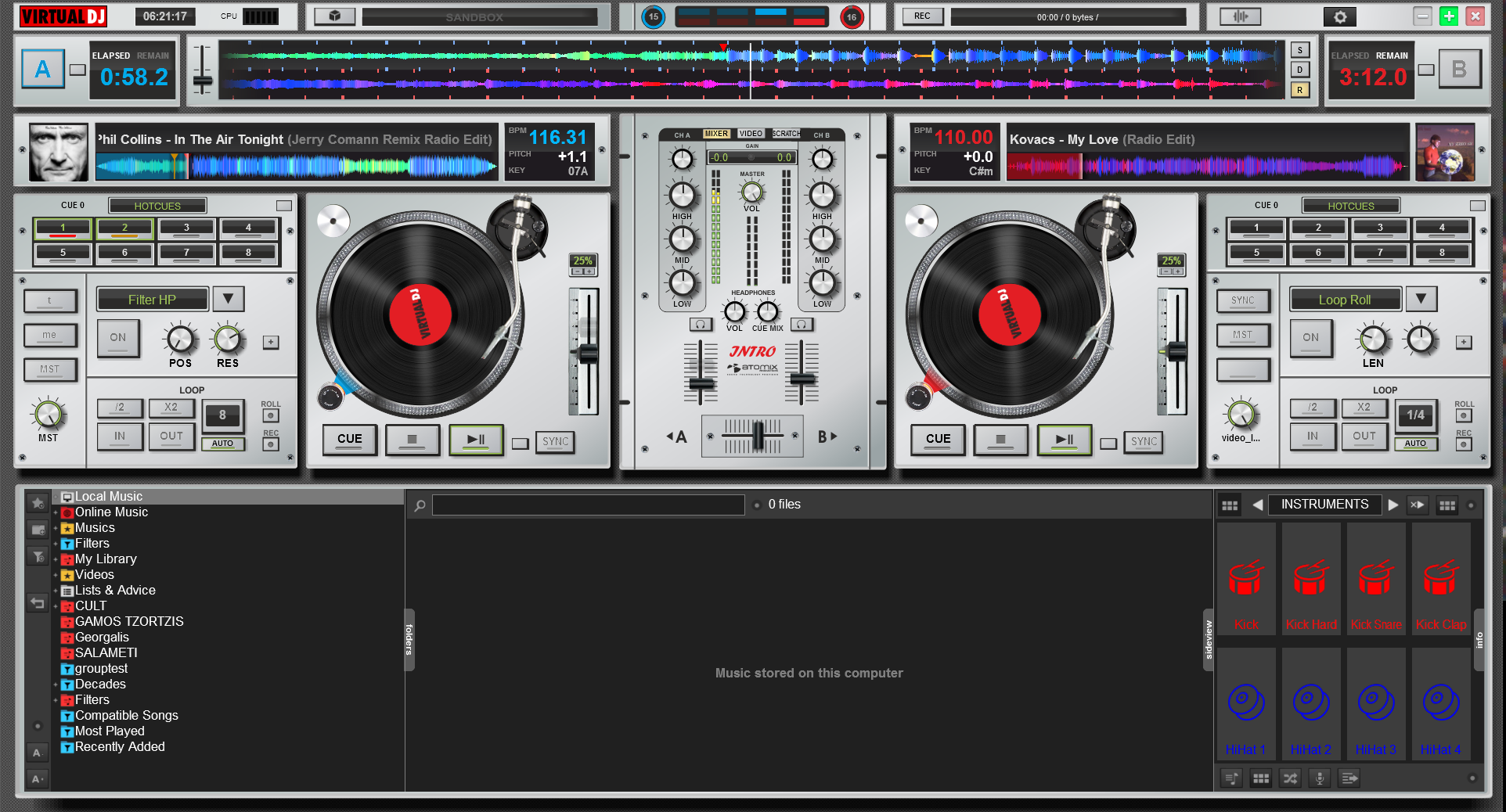Screen dimensions: 1506x812
Task: Turn on the Filter HP effect
Action: pyautogui.click(x=118, y=338)
